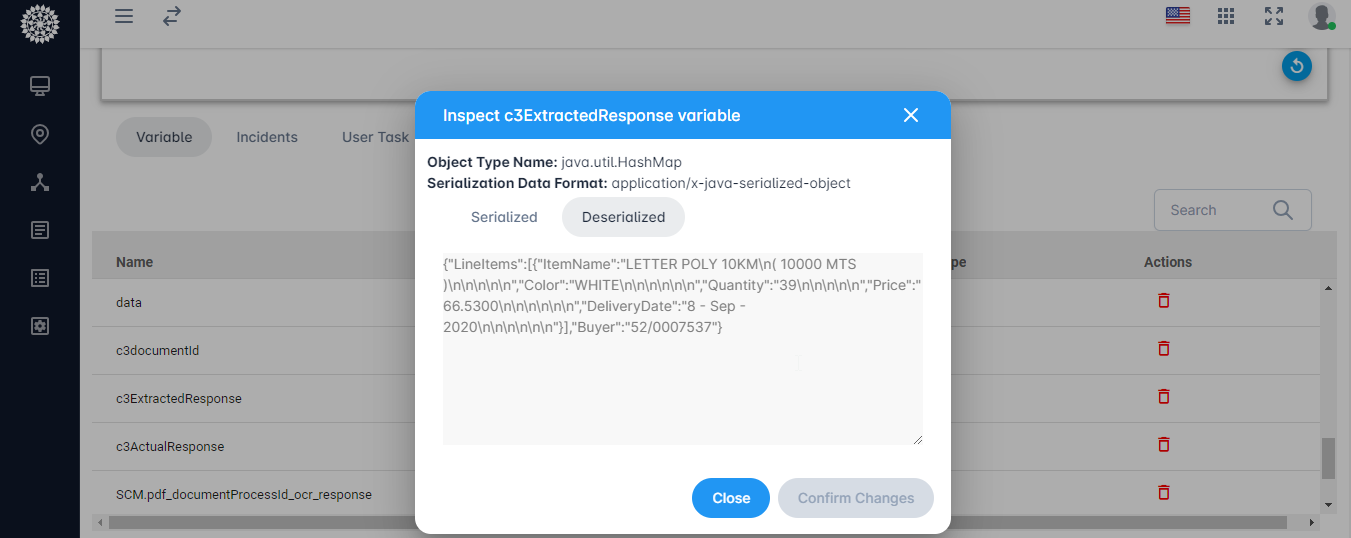Open the monitor icon in sidebar
The width and height of the screenshot is (1351, 538).
coord(40,87)
